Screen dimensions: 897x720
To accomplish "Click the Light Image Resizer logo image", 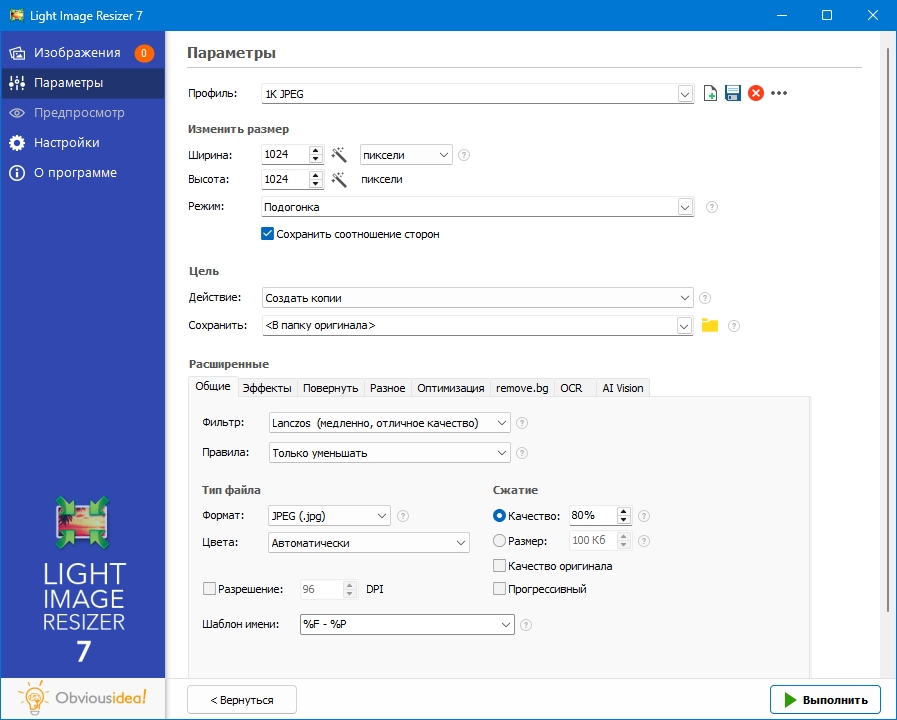I will pos(83,523).
